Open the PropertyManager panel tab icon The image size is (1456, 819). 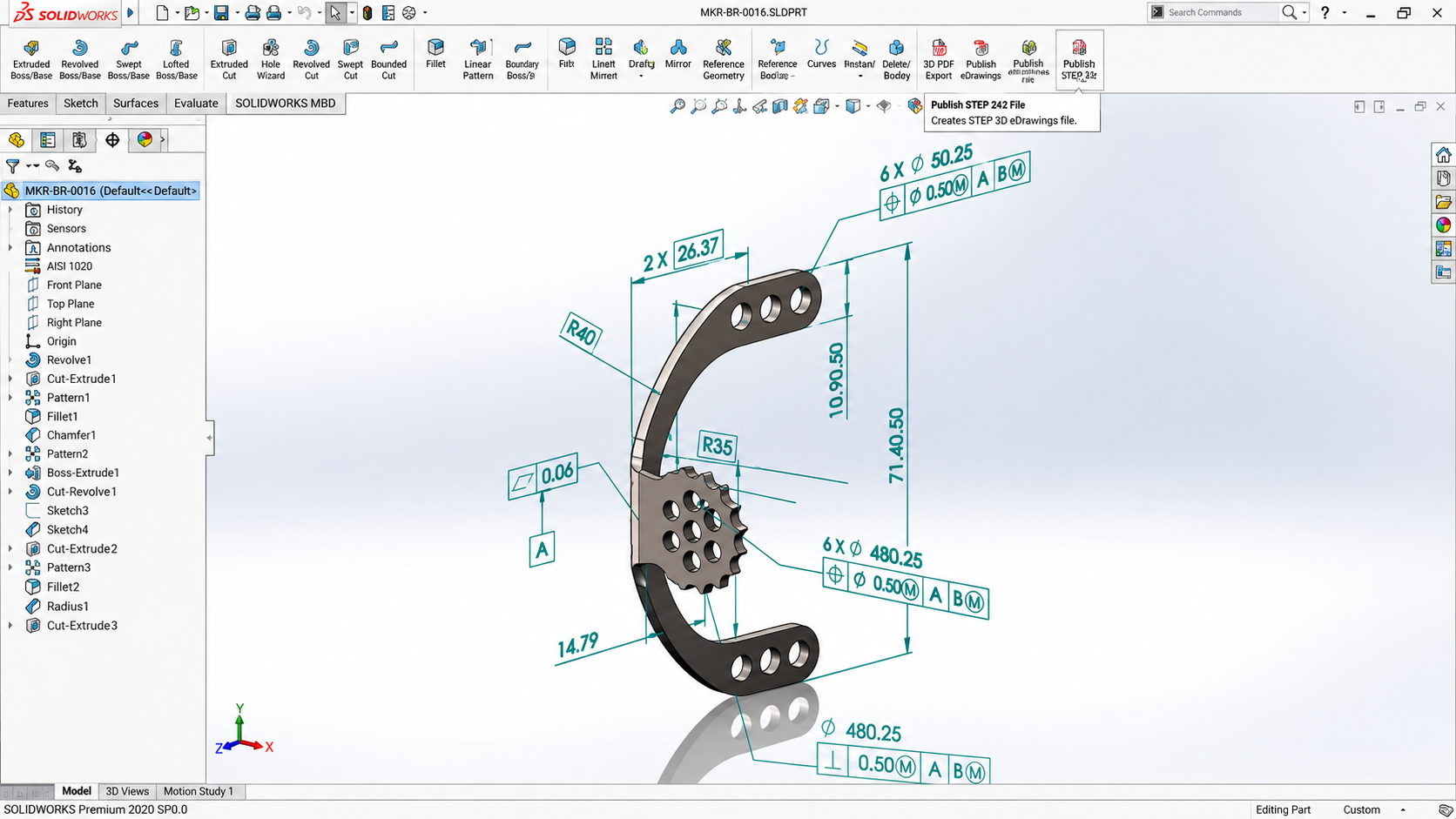48,139
